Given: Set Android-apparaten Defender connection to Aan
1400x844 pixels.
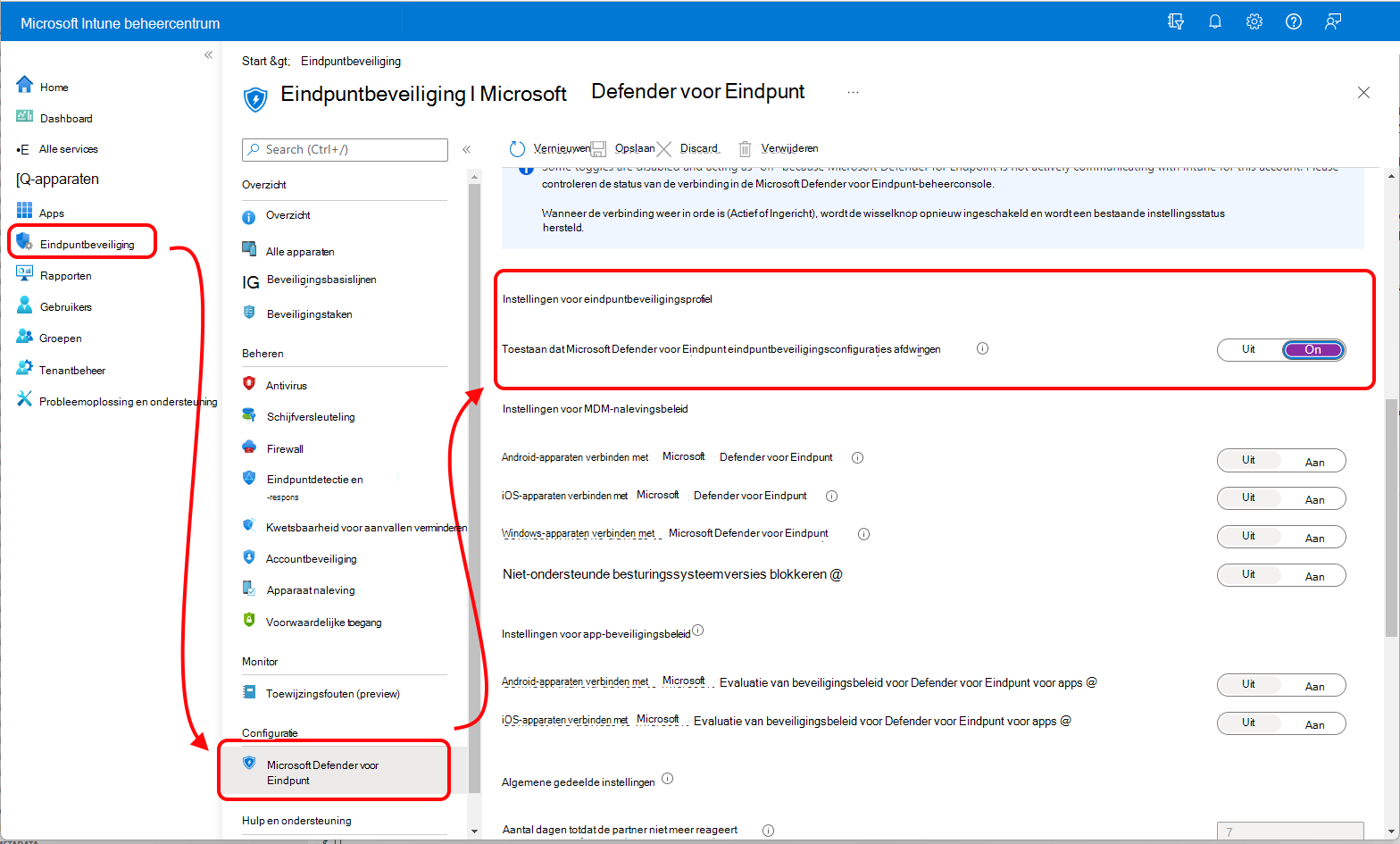Looking at the screenshot, I should pyautogui.click(x=1314, y=461).
